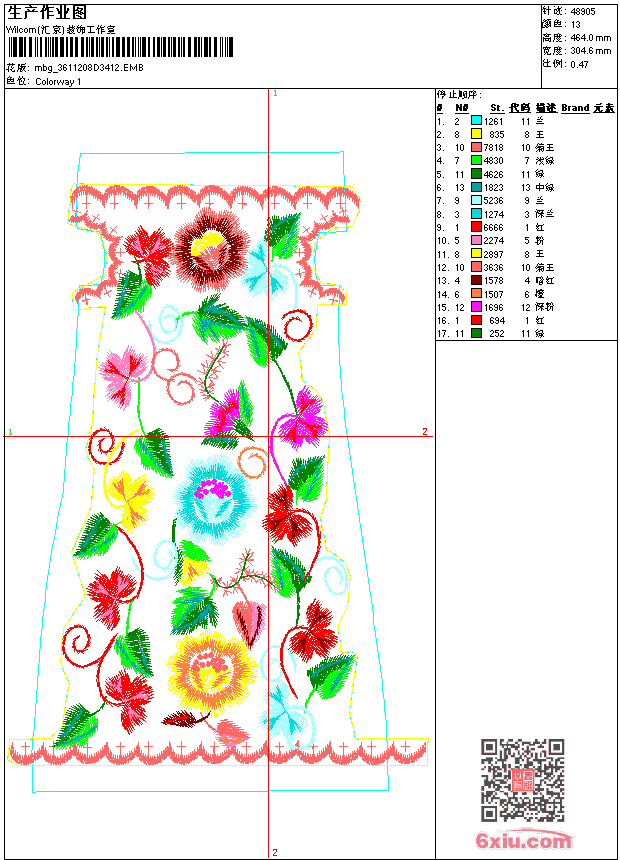Select the magenta swatch for stop 15

point(476,307)
